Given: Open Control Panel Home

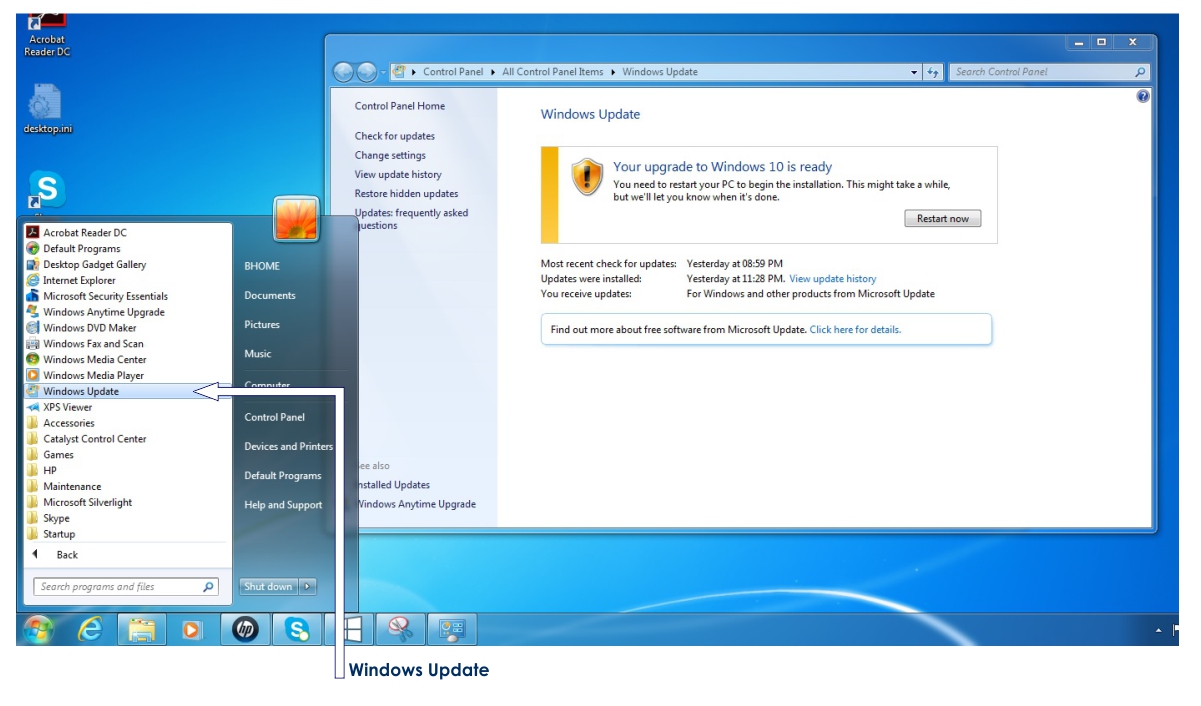Looking at the screenshot, I should click(x=400, y=106).
